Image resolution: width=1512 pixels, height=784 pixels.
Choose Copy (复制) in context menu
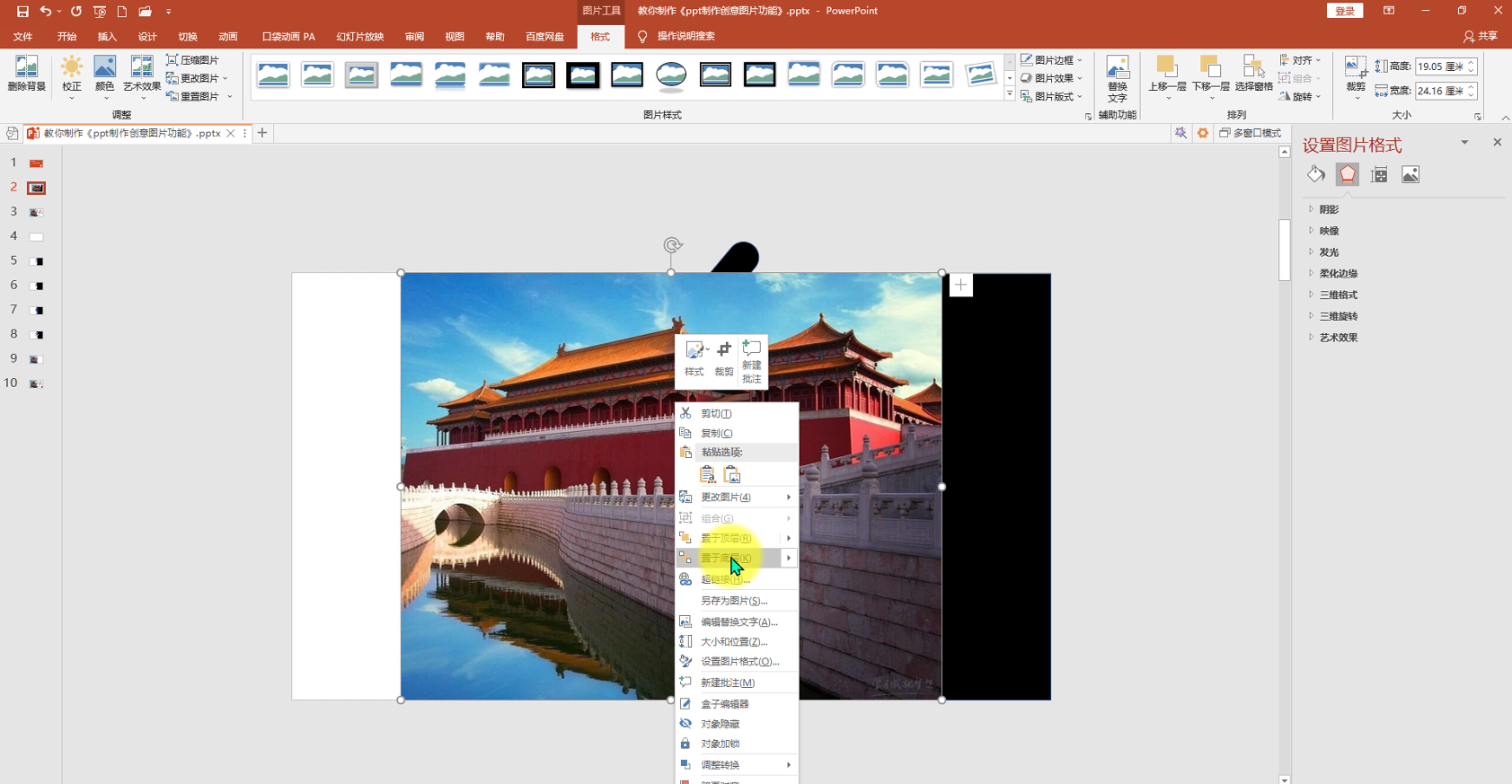737,433
